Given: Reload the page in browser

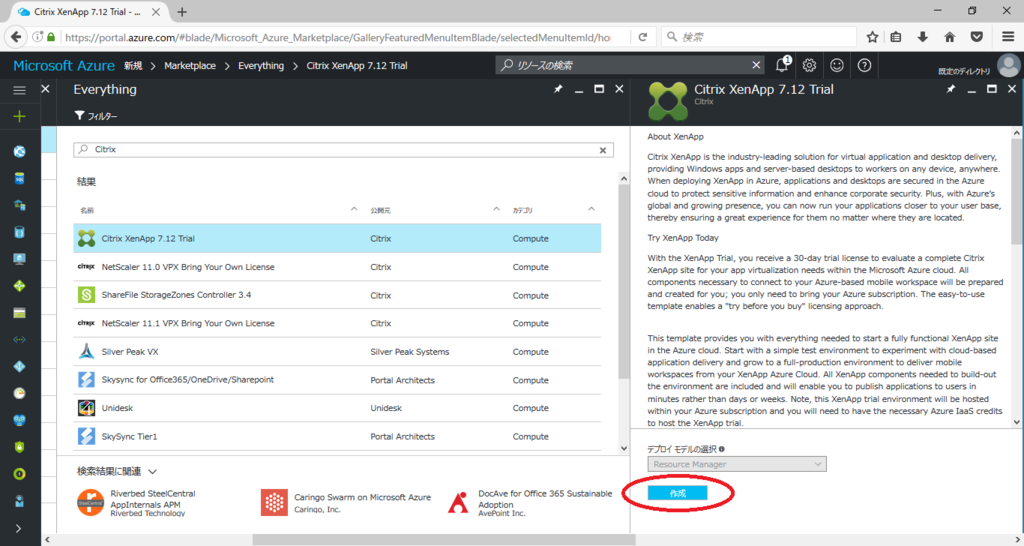Looking at the screenshot, I should pyautogui.click(x=643, y=37).
